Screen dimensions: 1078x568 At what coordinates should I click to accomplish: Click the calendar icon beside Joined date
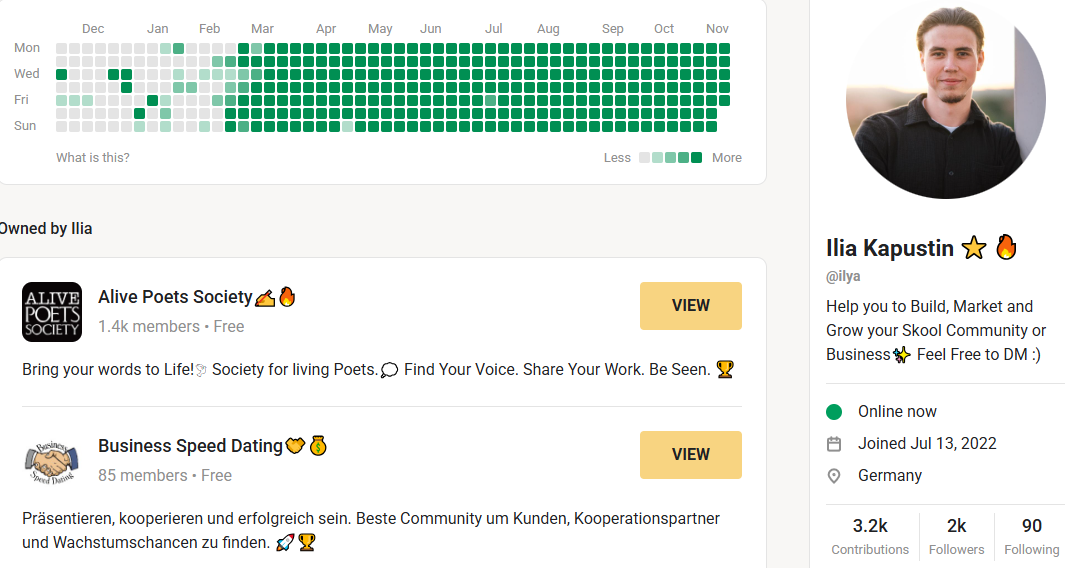tap(834, 444)
